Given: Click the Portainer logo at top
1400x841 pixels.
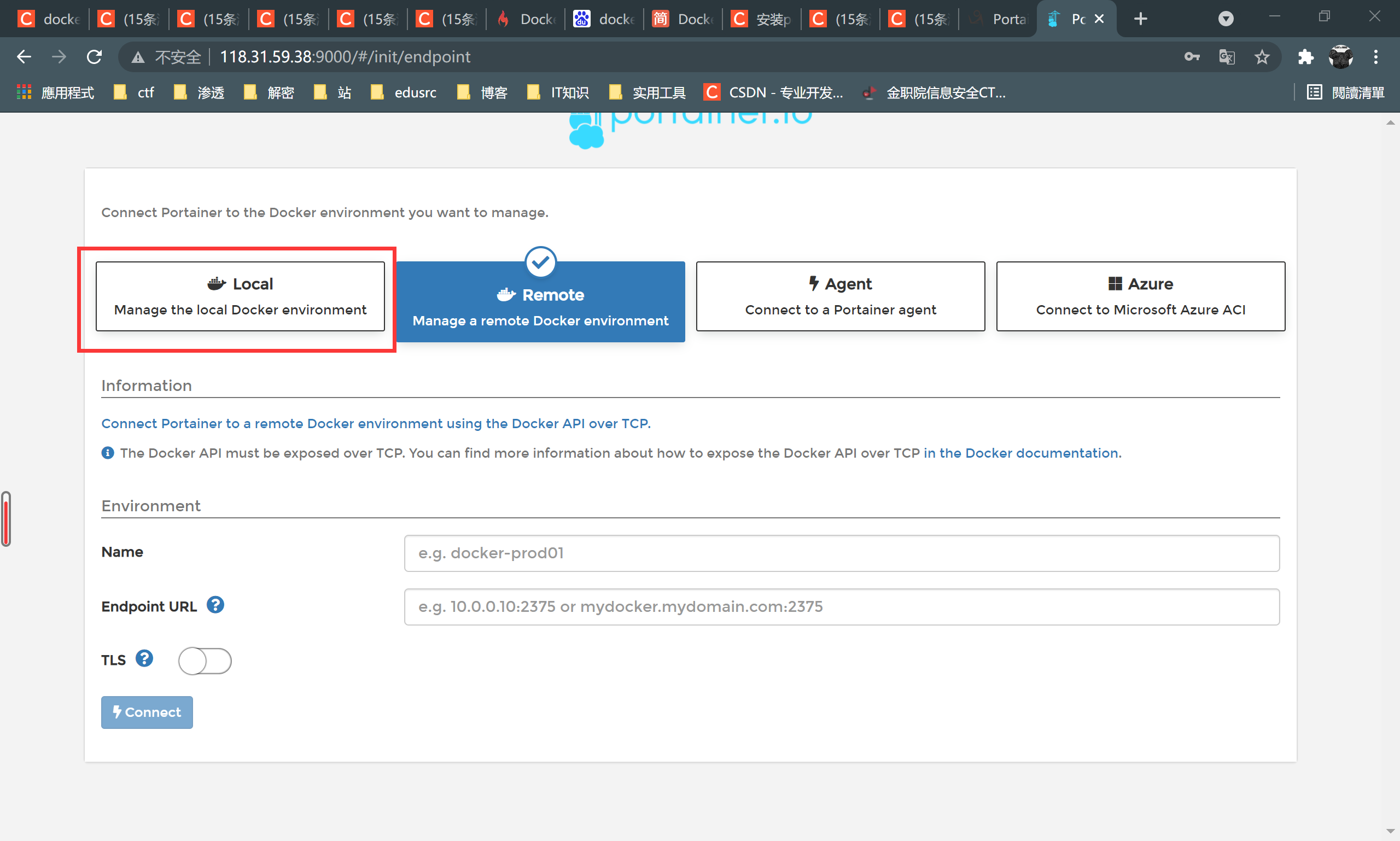Looking at the screenshot, I should click(690, 130).
